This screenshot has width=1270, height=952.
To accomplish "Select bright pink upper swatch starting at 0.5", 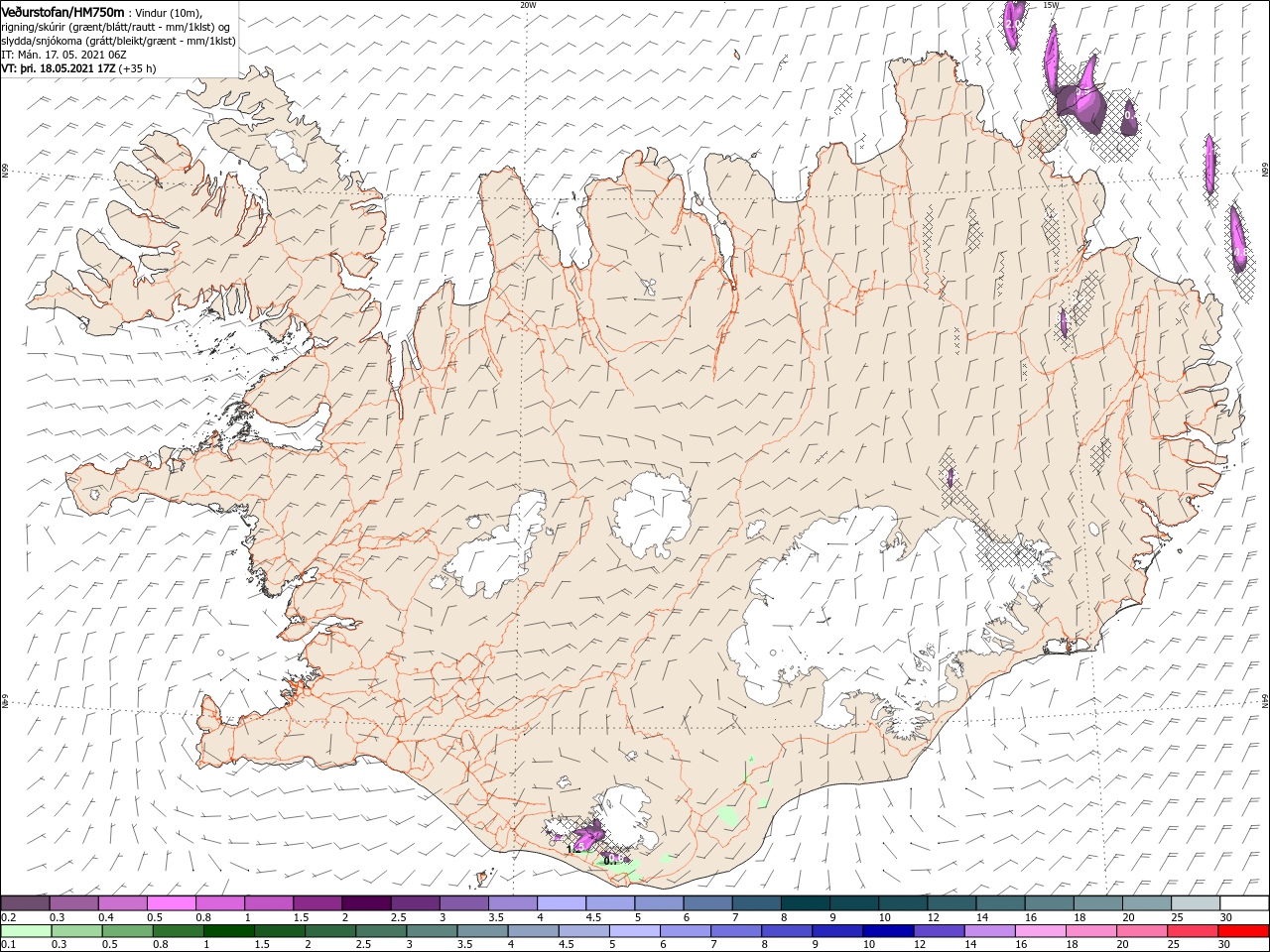I will 171,903.
